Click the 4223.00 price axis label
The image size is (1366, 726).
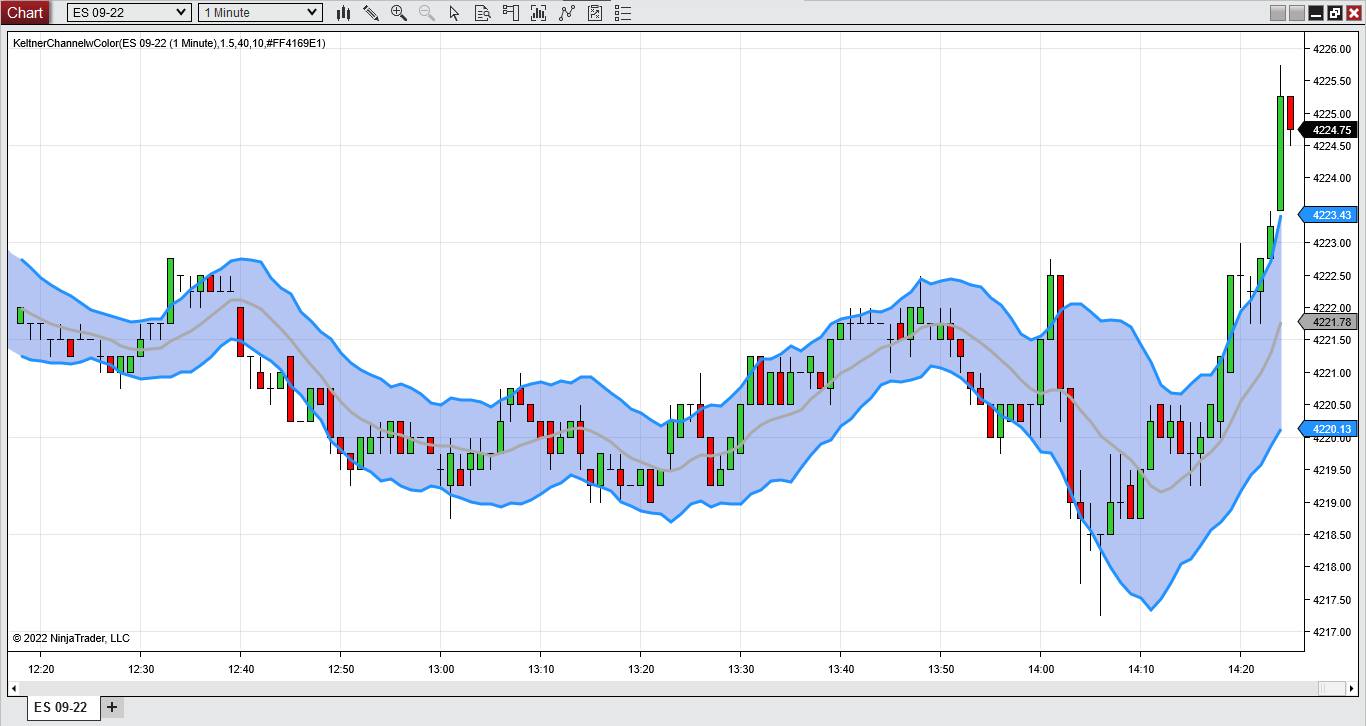[1331, 243]
